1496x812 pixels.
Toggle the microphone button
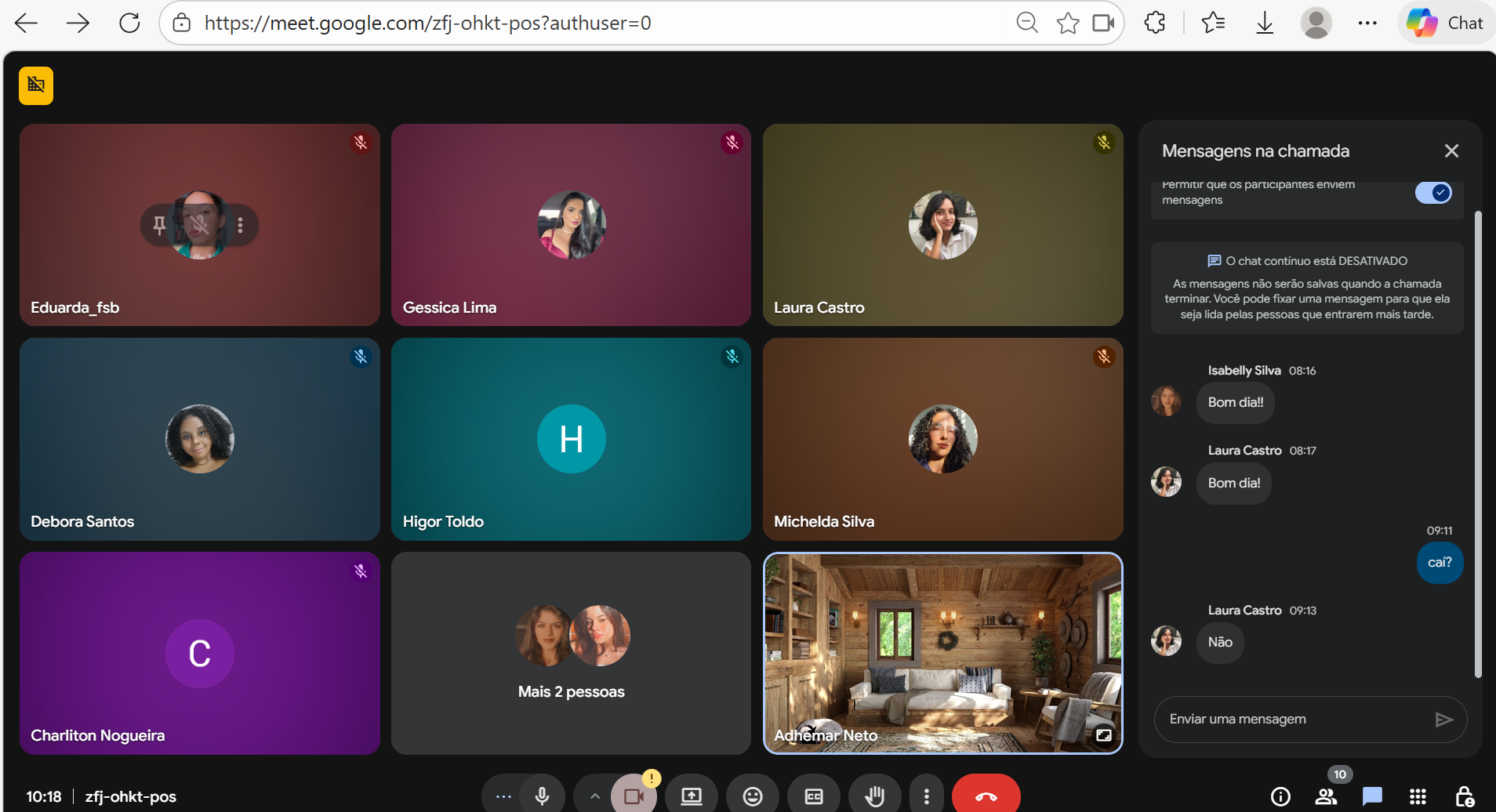[x=542, y=796]
